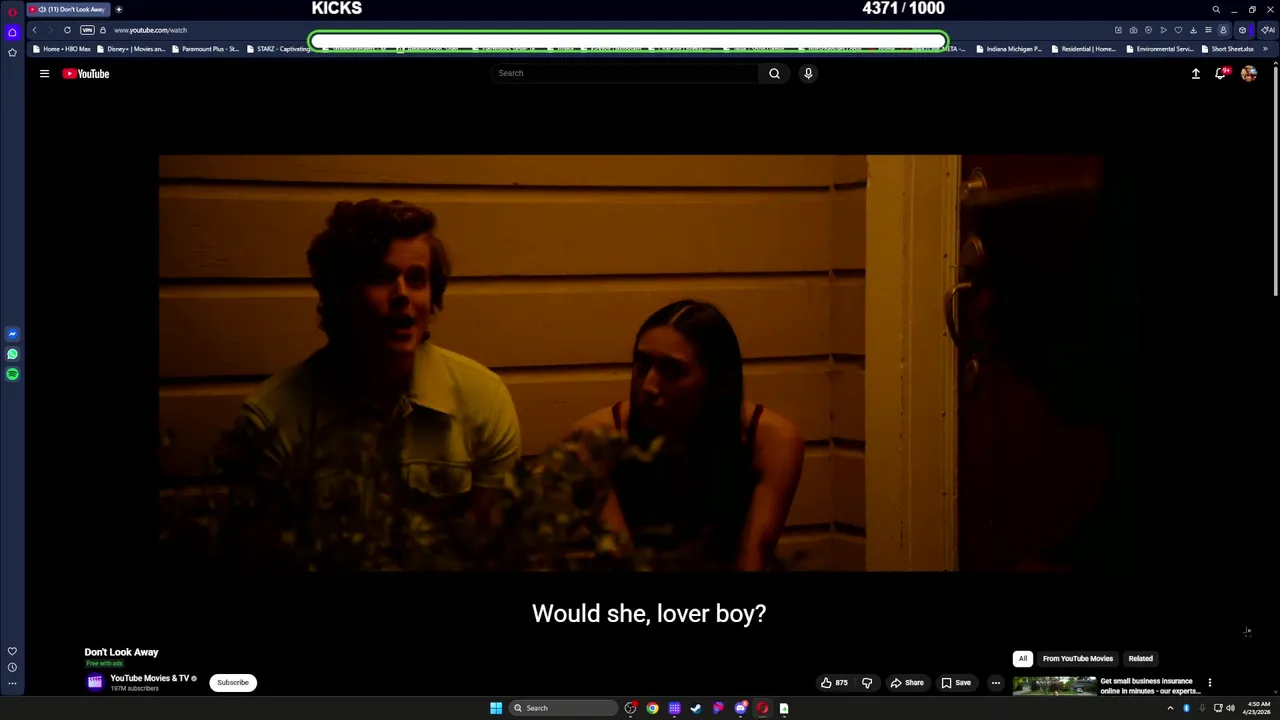Open History clock icon in Opera sidebar
This screenshot has height=720, width=1280.
(12, 667)
